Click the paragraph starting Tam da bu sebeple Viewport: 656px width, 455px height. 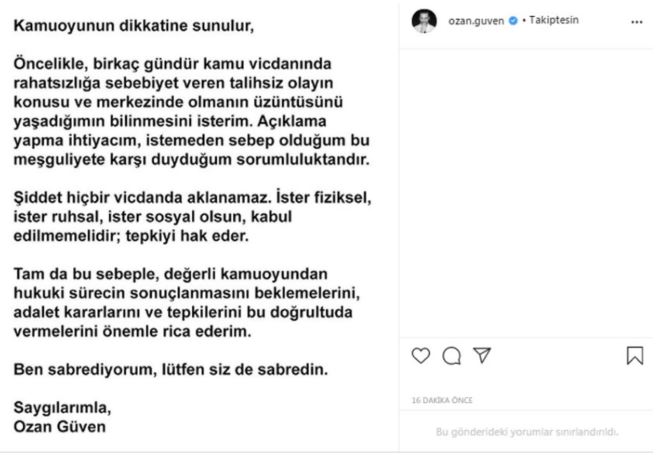tap(187, 302)
